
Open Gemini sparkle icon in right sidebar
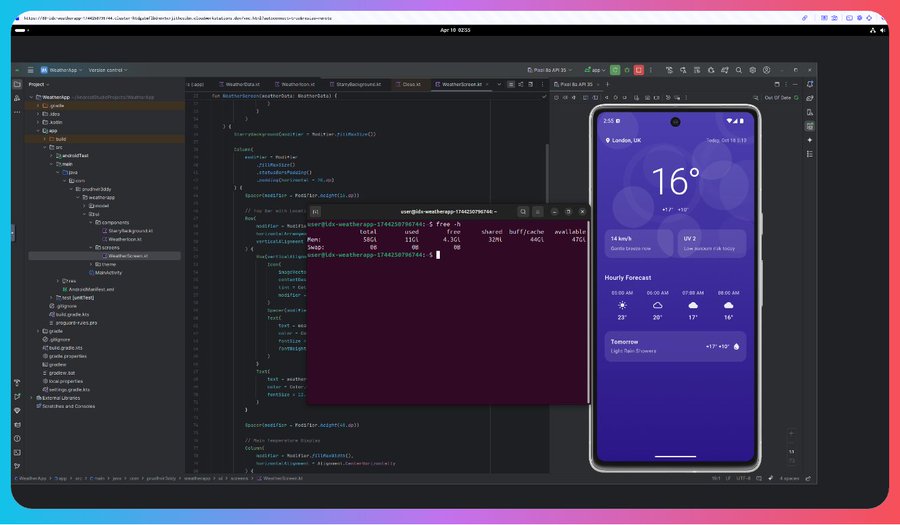point(810,140)
